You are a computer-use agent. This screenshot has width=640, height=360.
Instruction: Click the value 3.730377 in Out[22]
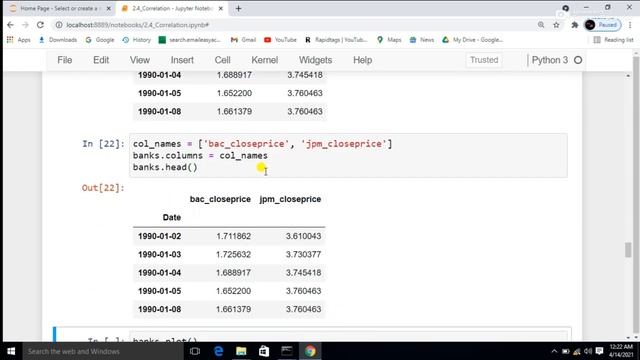tap(303, 254)
